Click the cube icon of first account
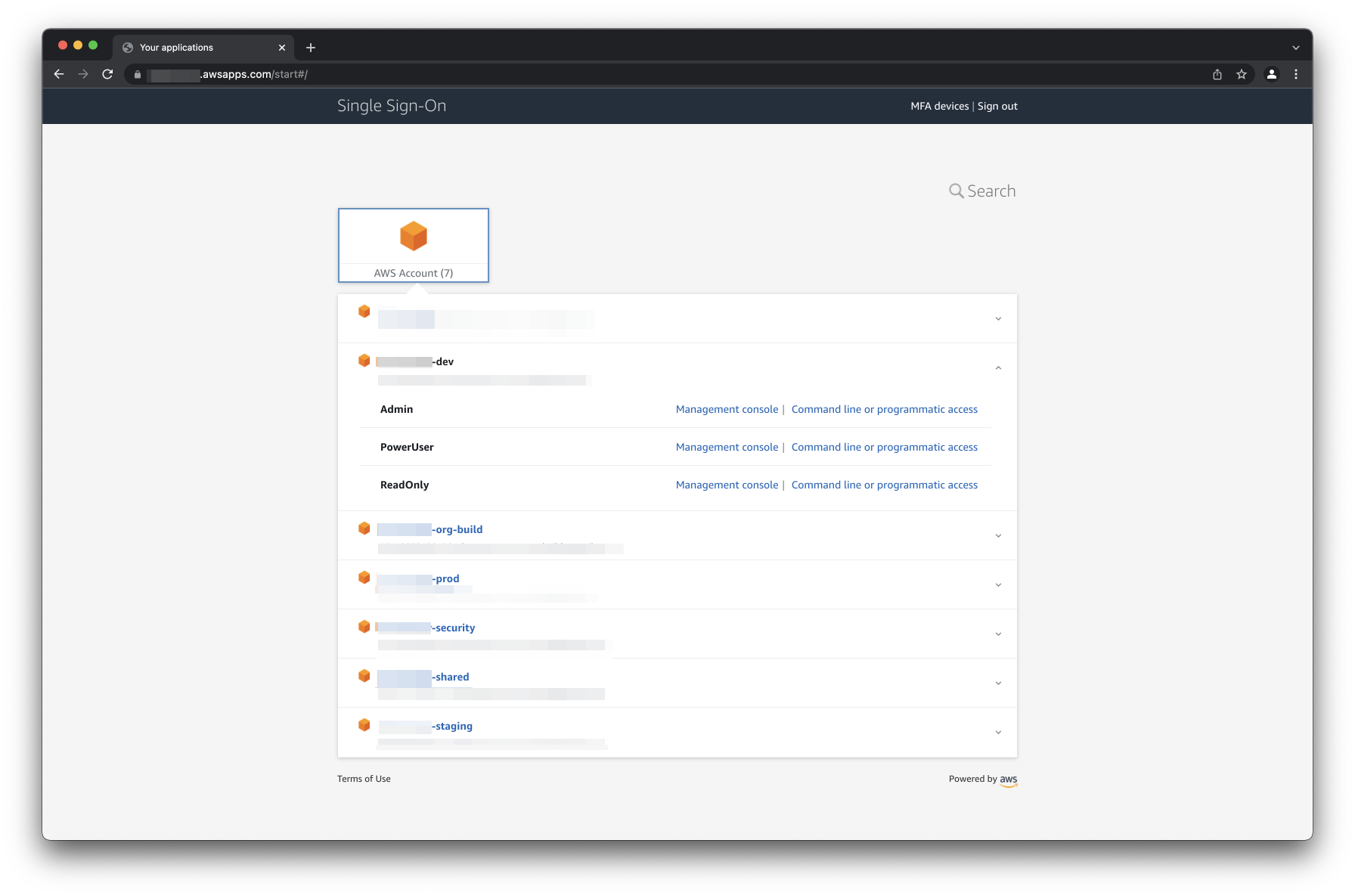1355x896 pixels. click(364, 312)
